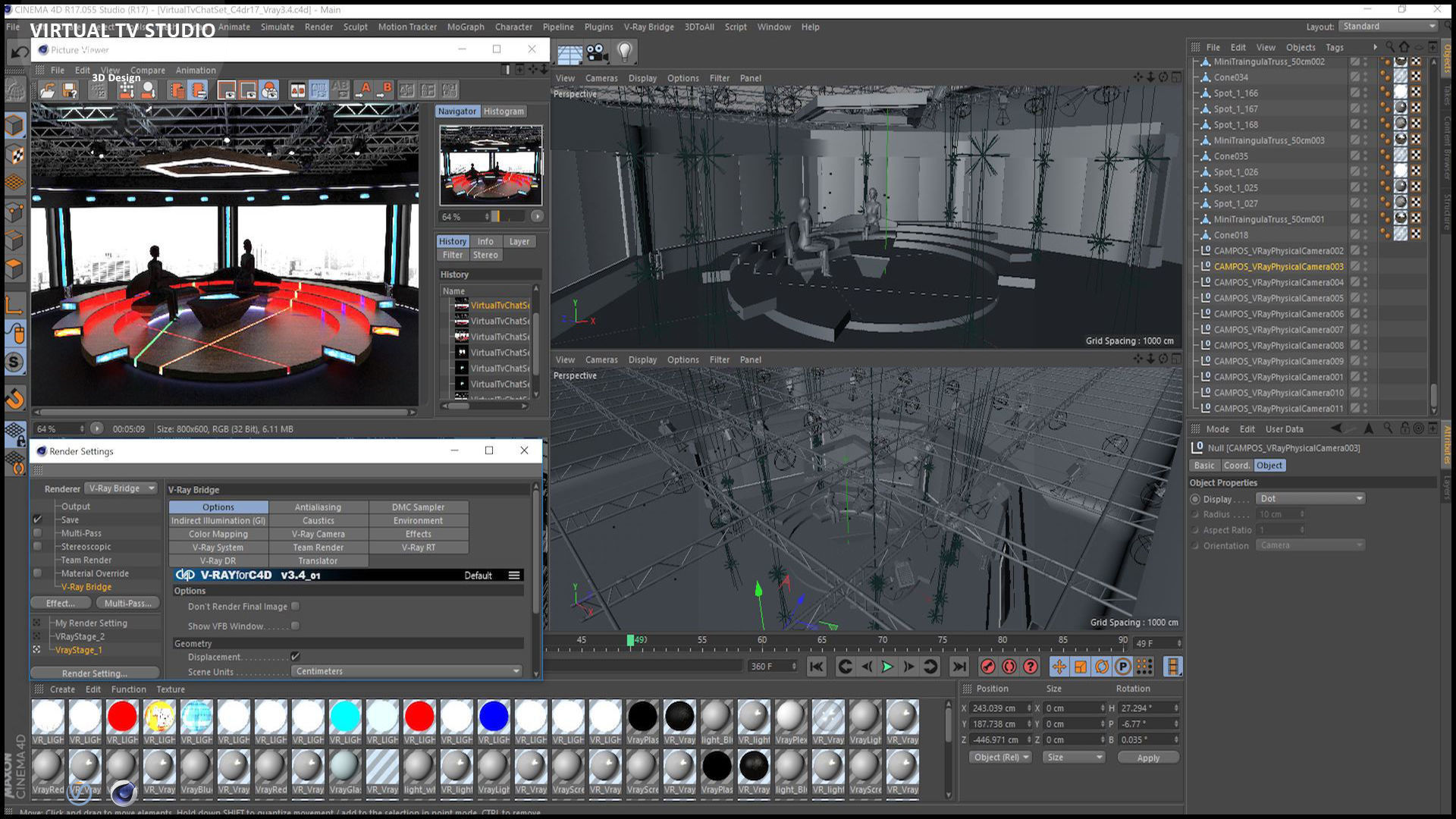Open the Display Dot dropdown
Image resolution: width=1456 pixels, height=819 pixels.
pos(1310,498)
